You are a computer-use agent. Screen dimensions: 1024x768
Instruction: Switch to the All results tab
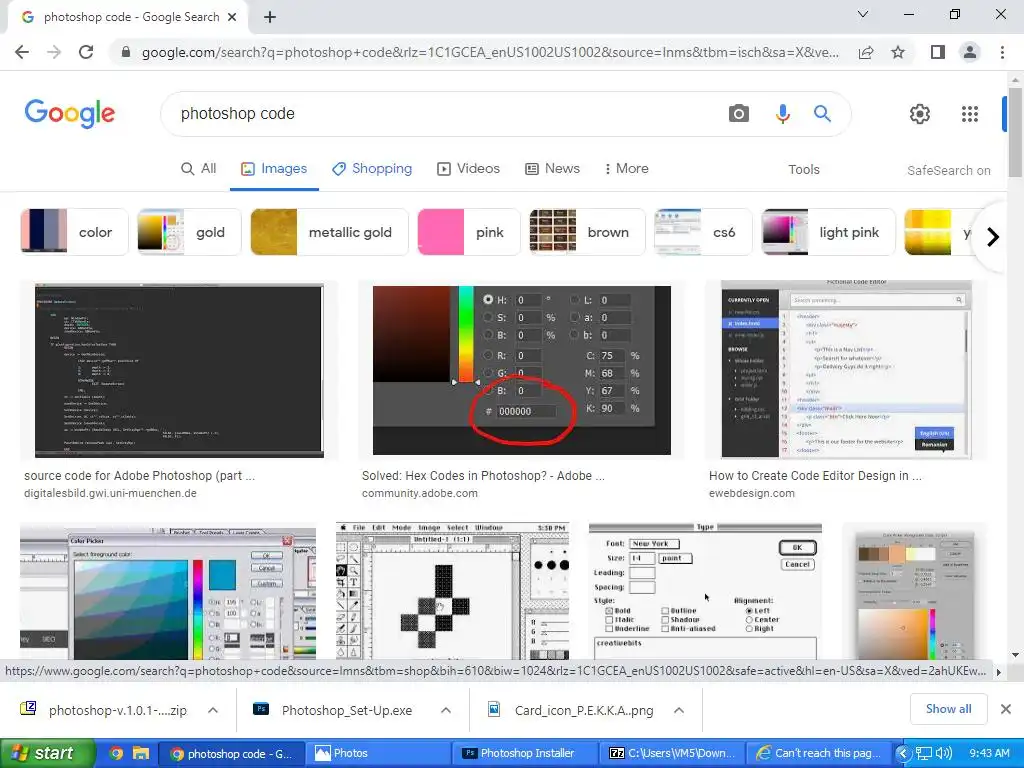point(199,168)
